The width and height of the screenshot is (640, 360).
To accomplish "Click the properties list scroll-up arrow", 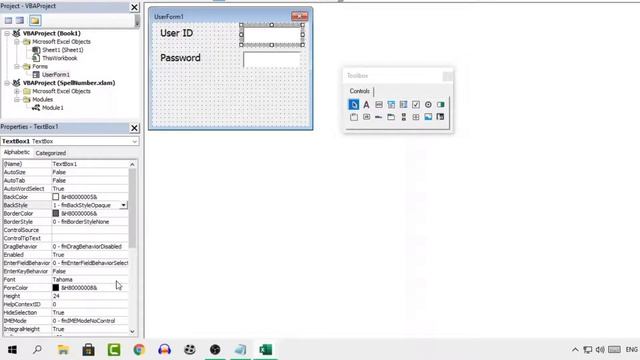I will (x=132, y=164).
